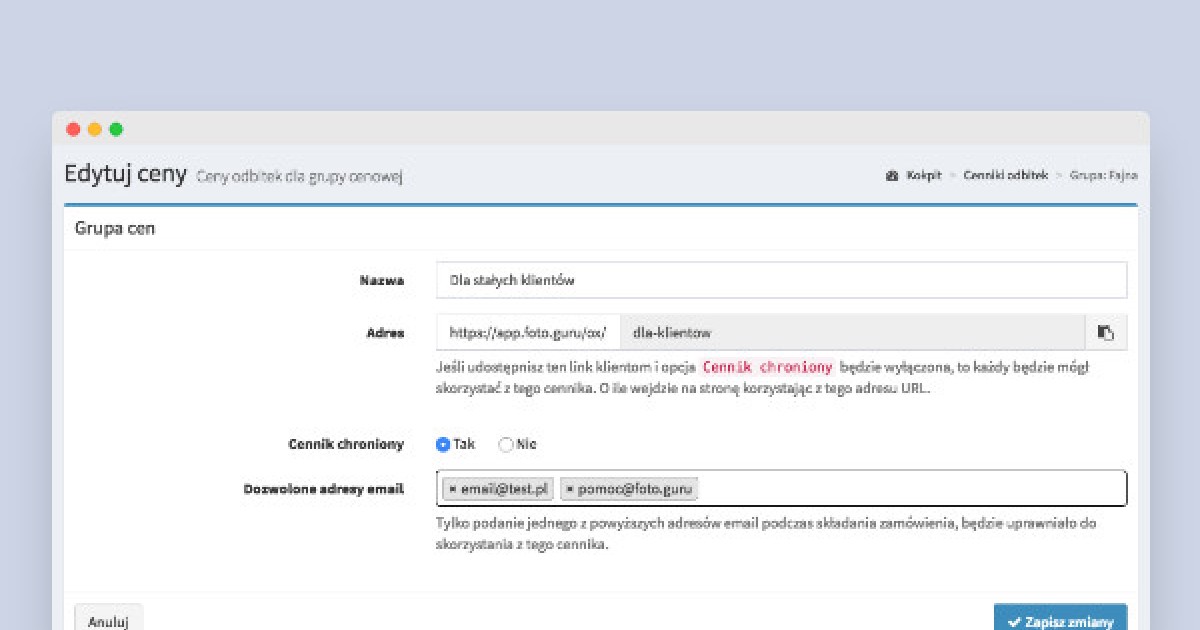Select the Tak radio button
The image size is (1200, 630).
(443, 444)
